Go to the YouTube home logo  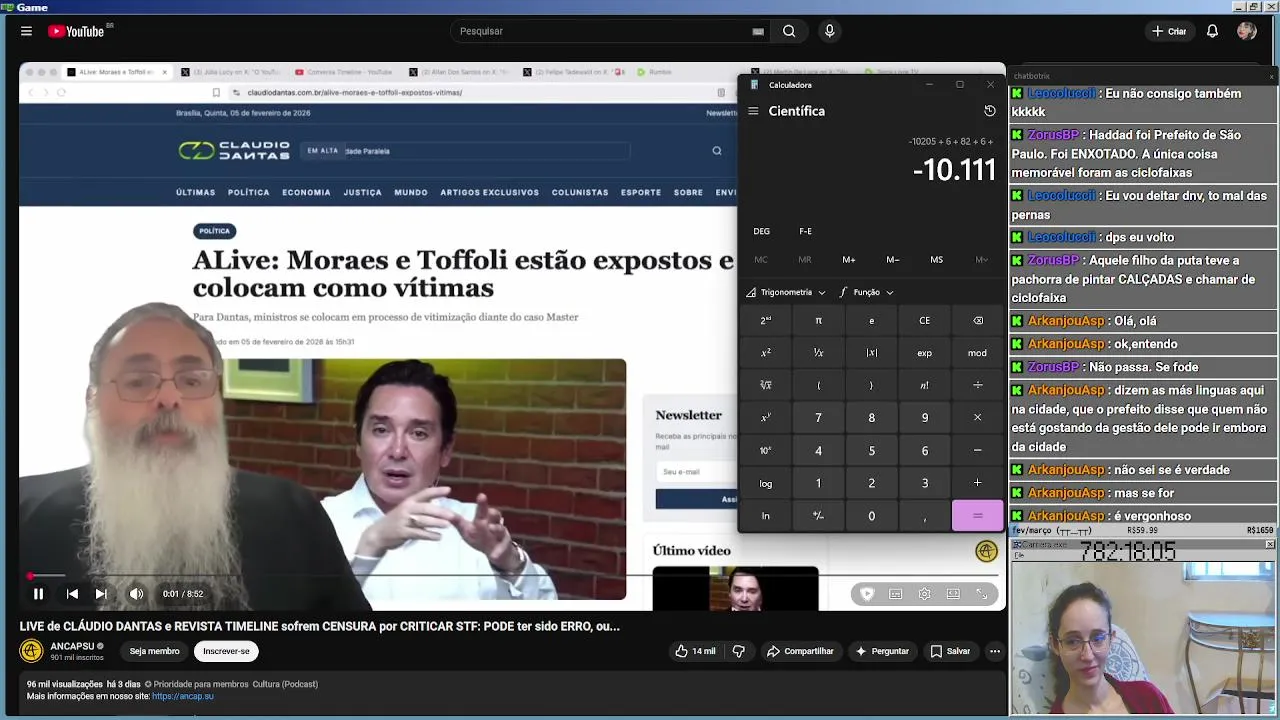coord(77,31)
